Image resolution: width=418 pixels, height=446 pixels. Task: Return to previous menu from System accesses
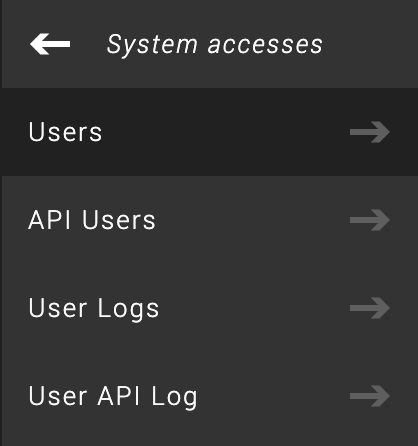(50, 44)
